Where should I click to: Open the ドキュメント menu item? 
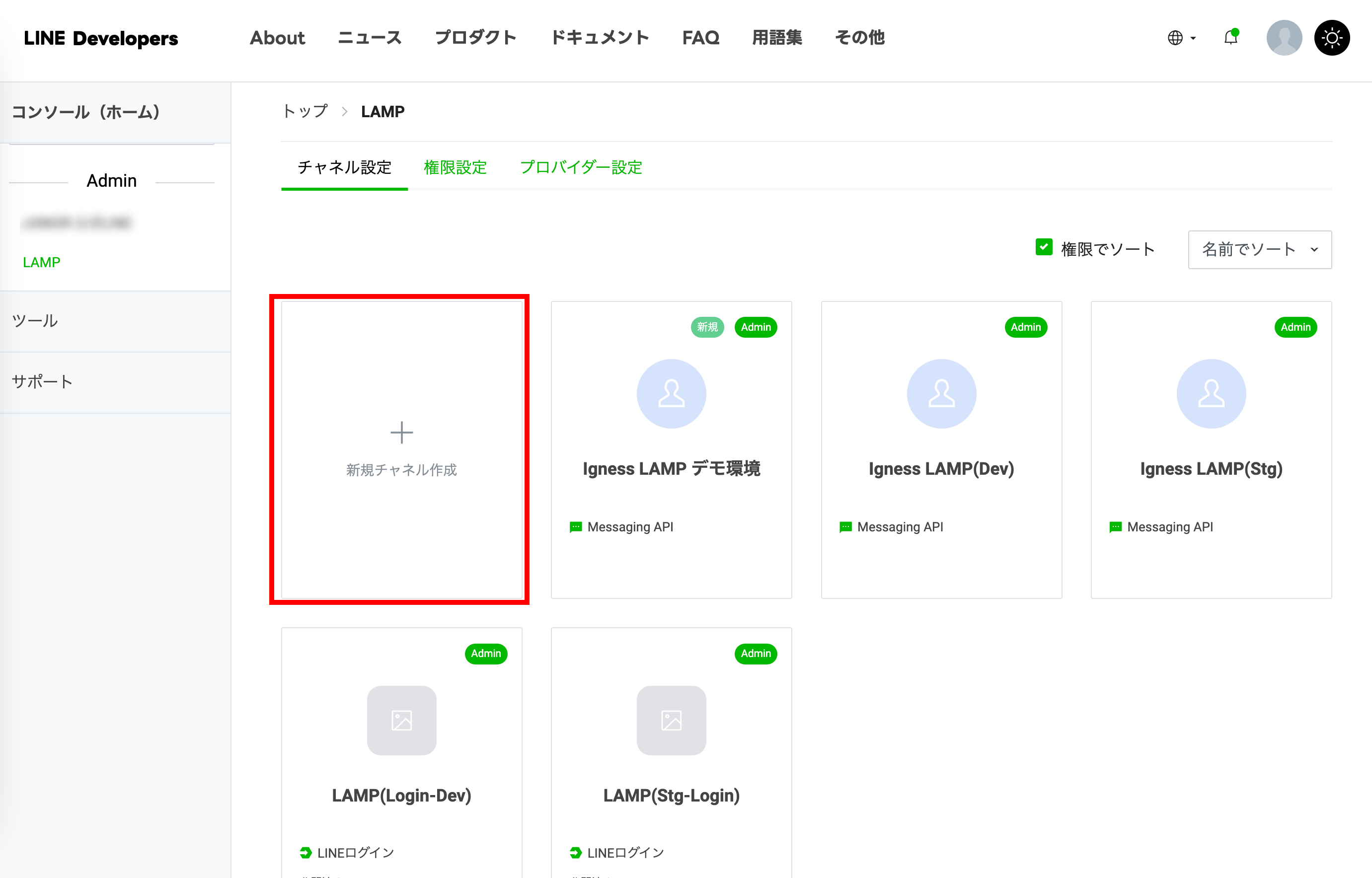(x=599, y=38)
